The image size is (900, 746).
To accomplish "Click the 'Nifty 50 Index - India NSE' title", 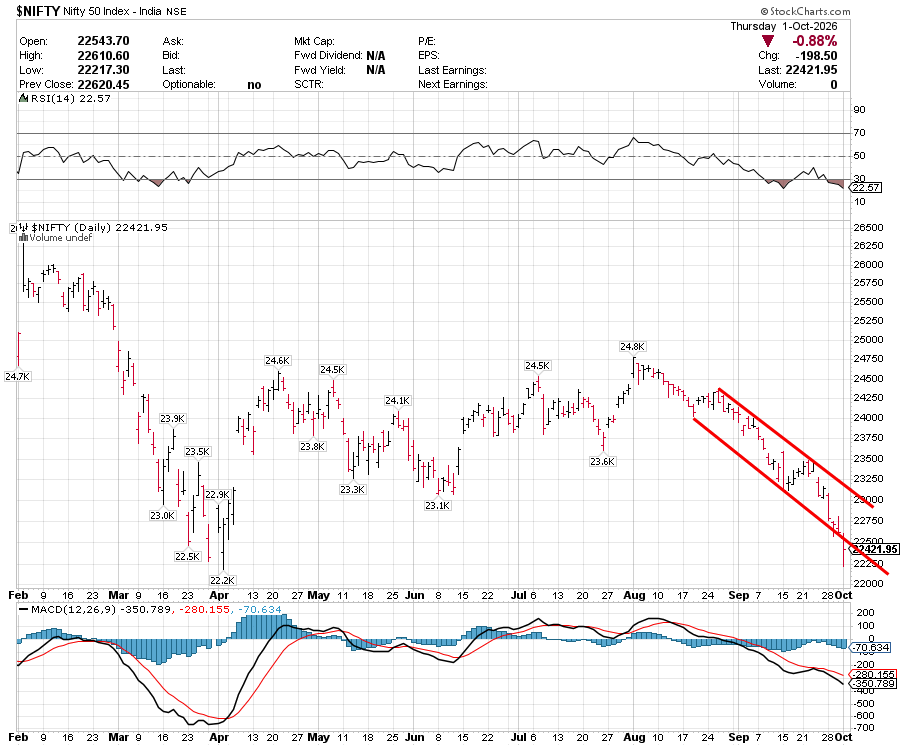I will click(x=125, y=11).
